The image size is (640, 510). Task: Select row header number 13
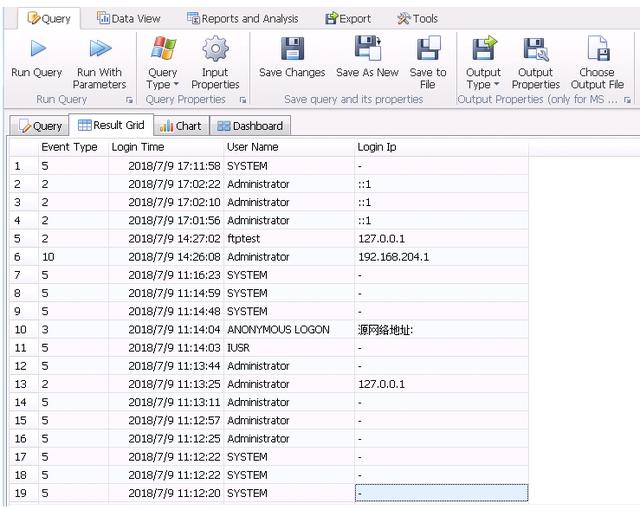pos(24,384)
